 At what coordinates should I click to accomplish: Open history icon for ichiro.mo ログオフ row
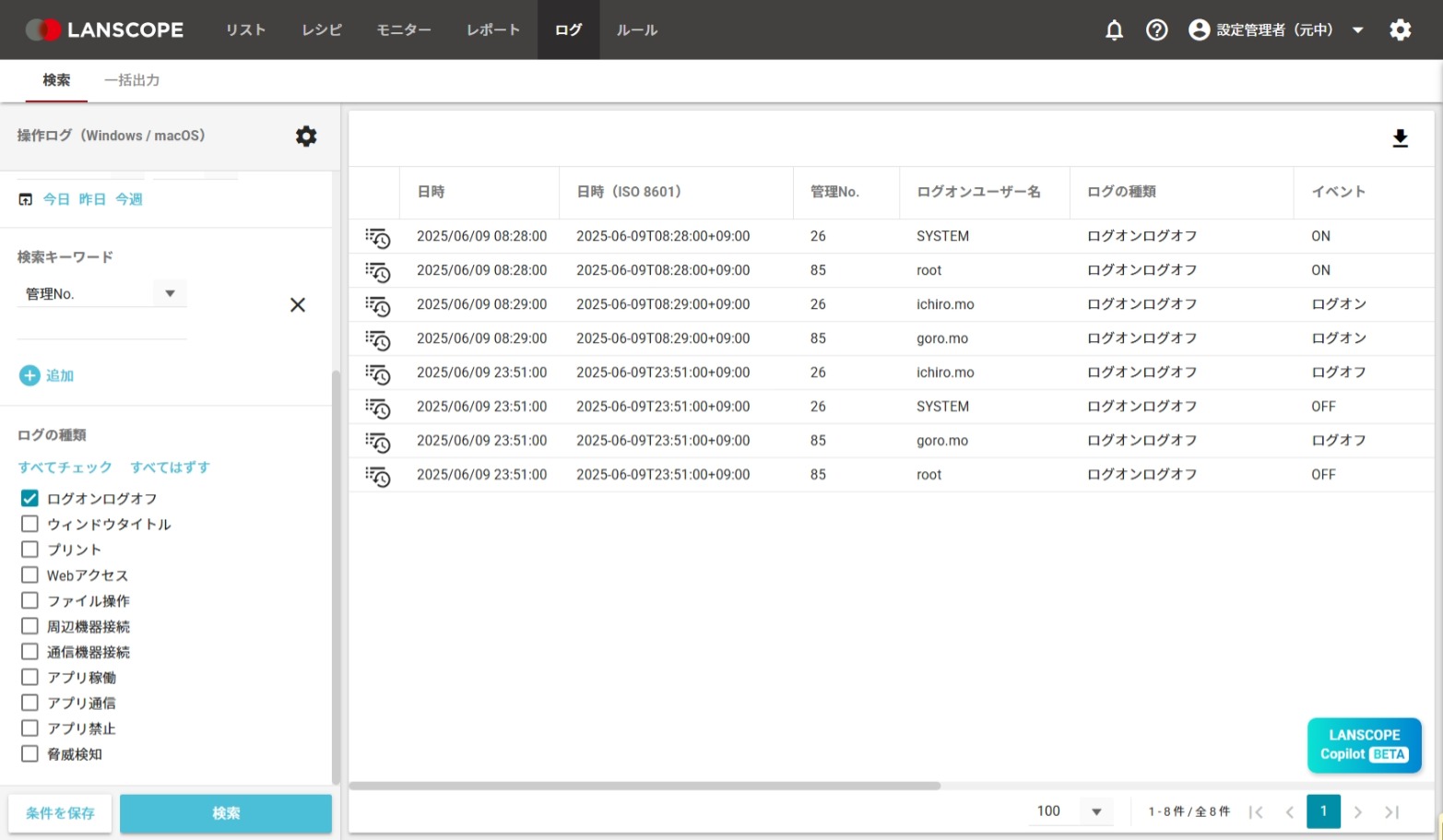(378, 374)
